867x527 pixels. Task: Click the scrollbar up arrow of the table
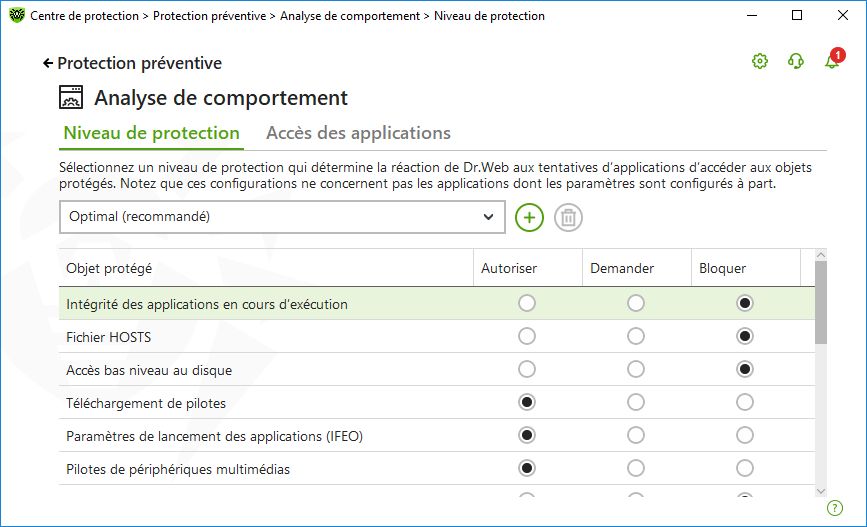(x=821, y=255)
